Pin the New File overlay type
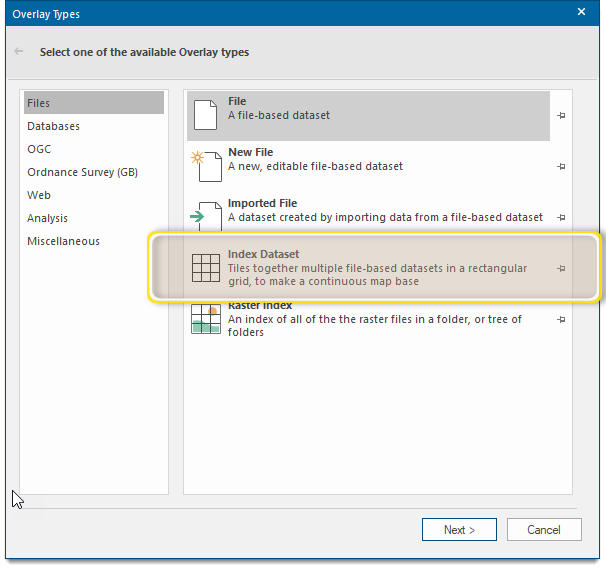Viewport: 606px width, 570px height. [561, 167]
